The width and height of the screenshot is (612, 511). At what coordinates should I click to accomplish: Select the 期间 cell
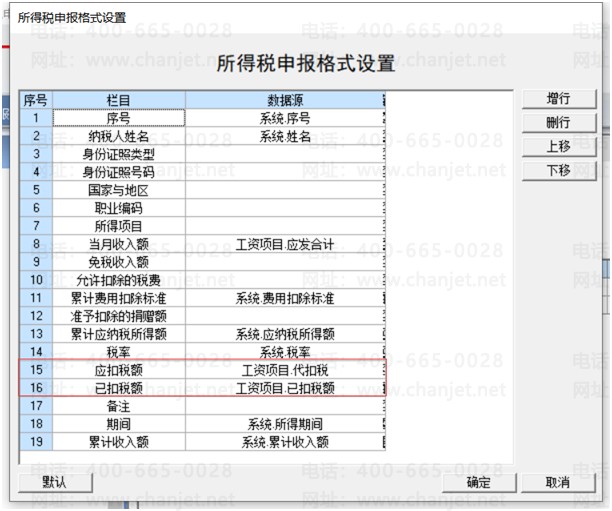[119, 424]
